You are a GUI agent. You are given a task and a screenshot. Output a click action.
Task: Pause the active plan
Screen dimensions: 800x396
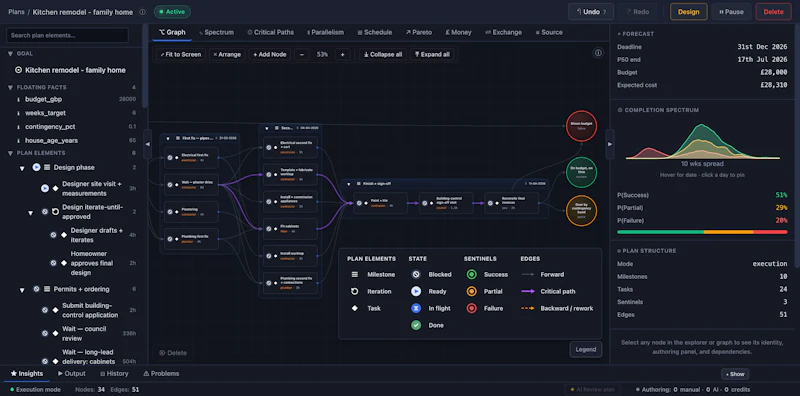pos(731,12)
